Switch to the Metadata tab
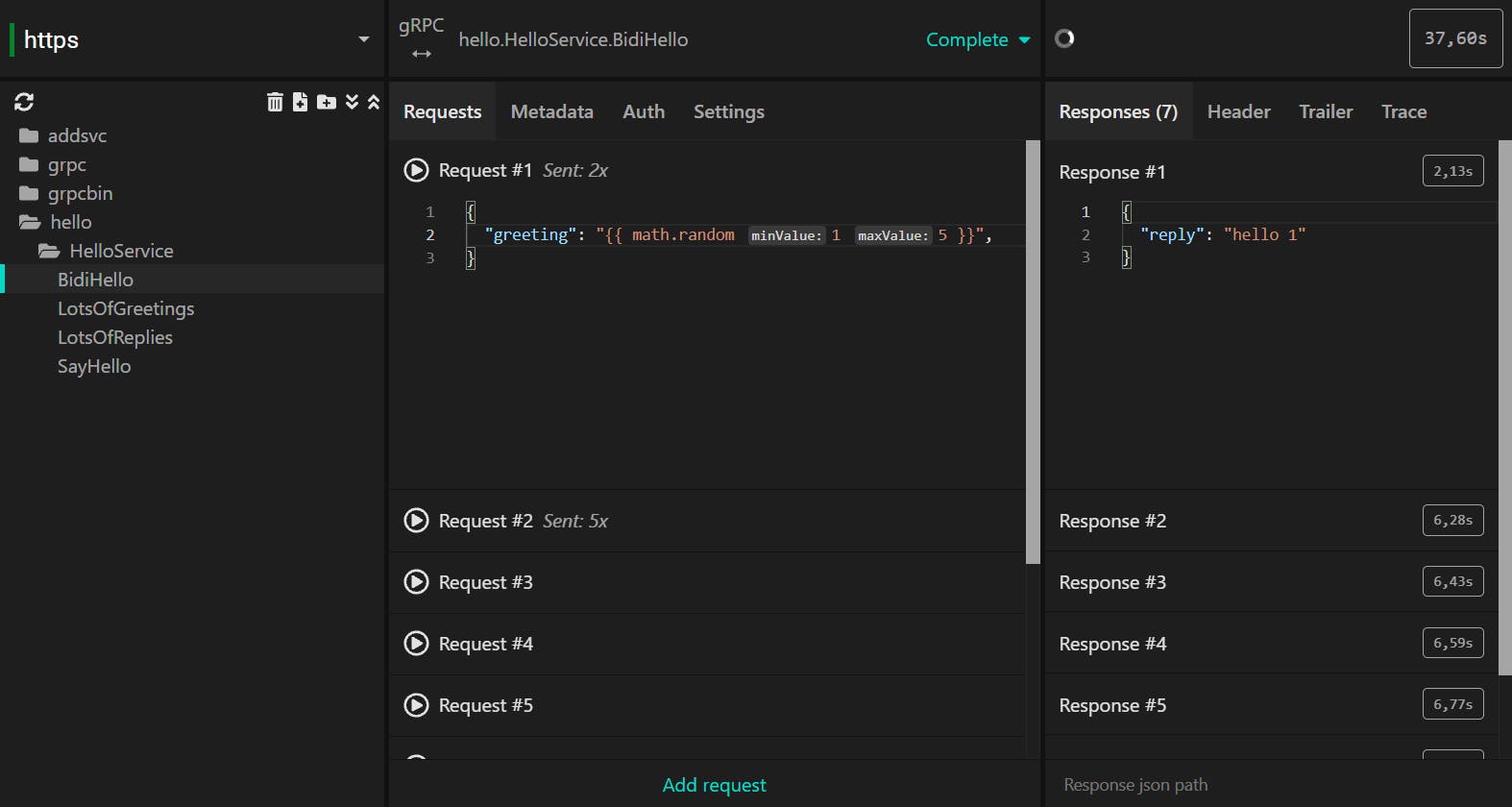Image resolution: width=1512 pixels, height=807 pixels. (552, 111)
